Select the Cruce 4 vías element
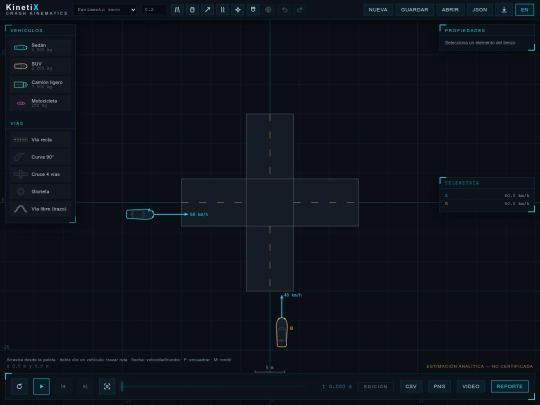This screenshot has height=405, width=540. [40, 174]
